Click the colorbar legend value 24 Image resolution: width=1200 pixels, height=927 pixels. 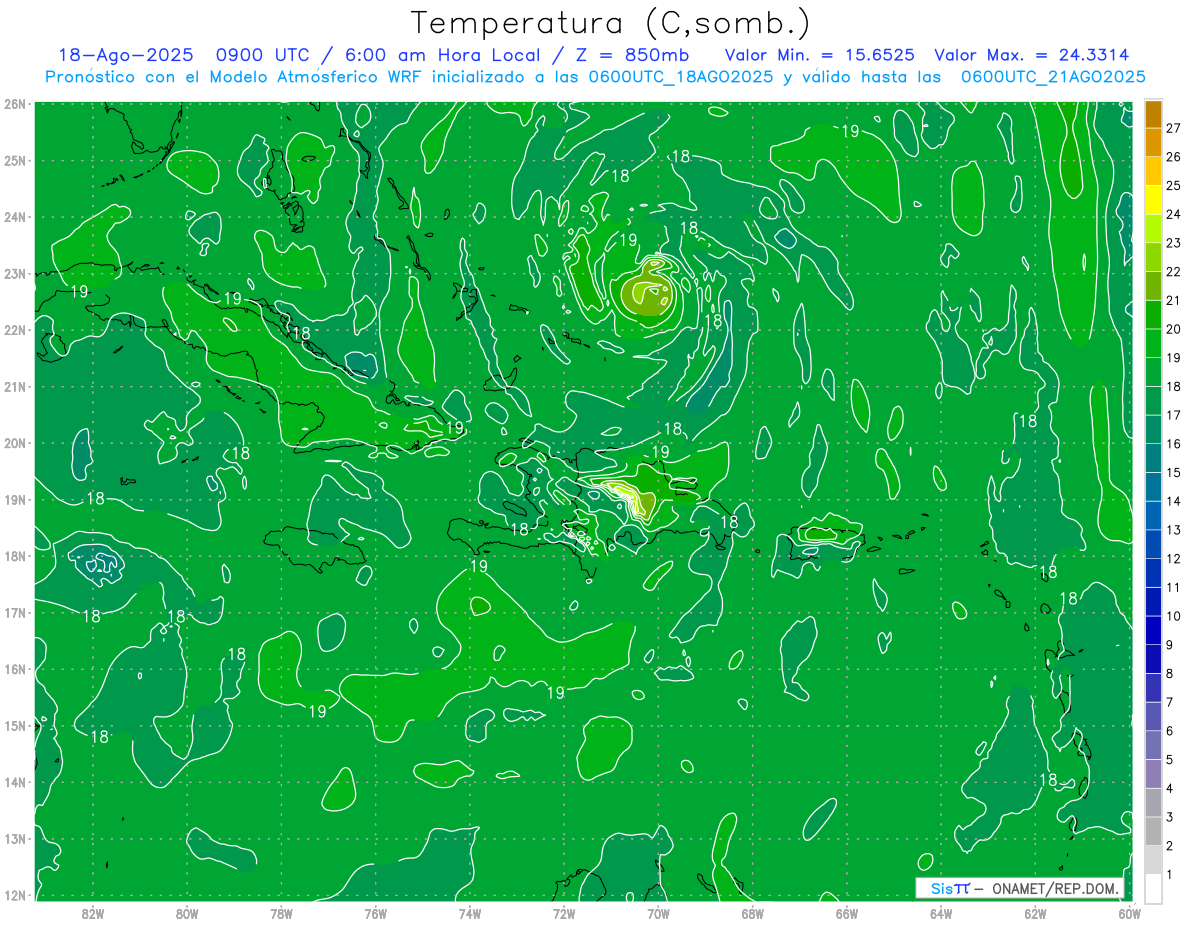(1174, 214)
